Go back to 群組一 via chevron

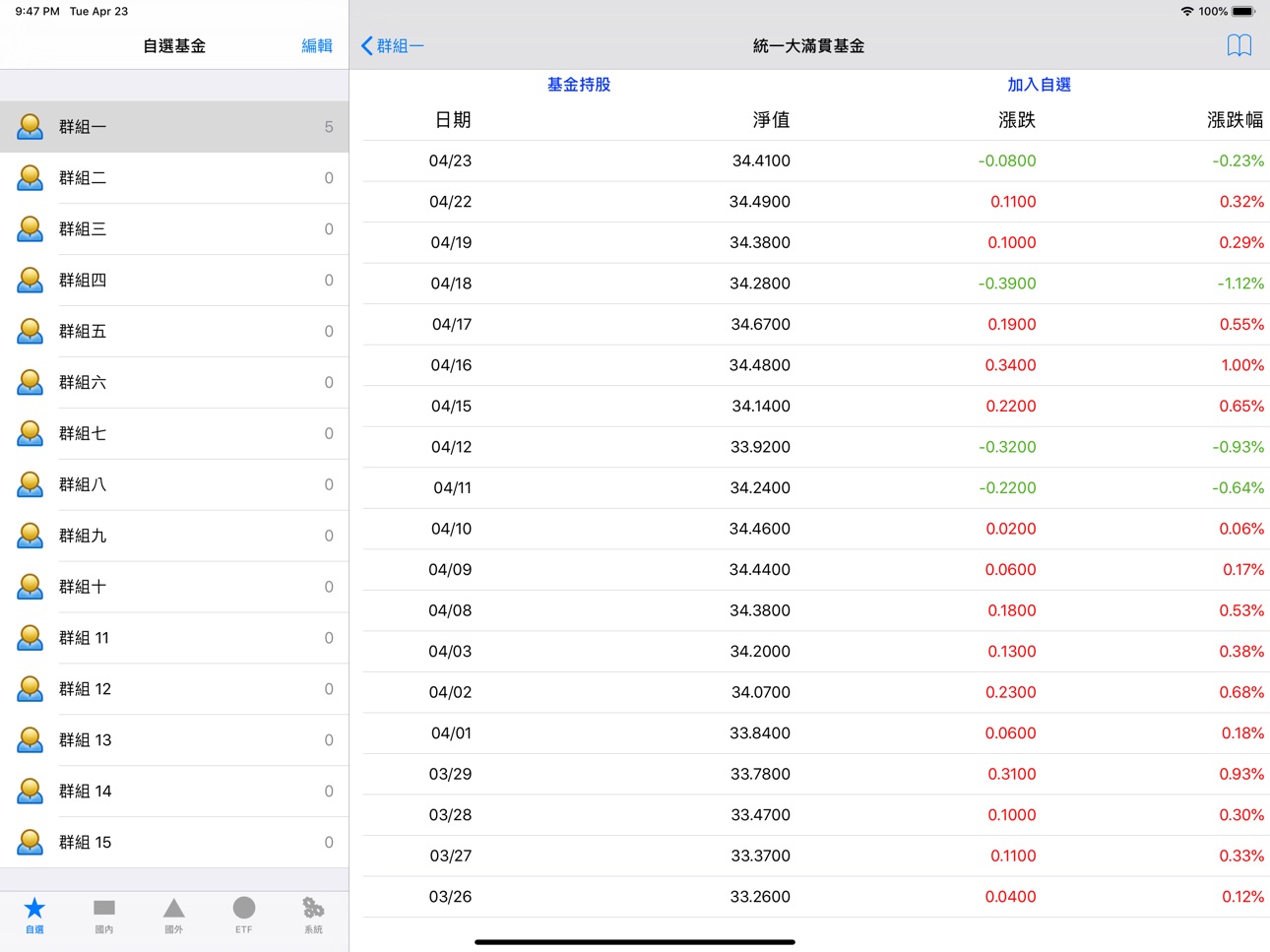click(x=392, y=45)
